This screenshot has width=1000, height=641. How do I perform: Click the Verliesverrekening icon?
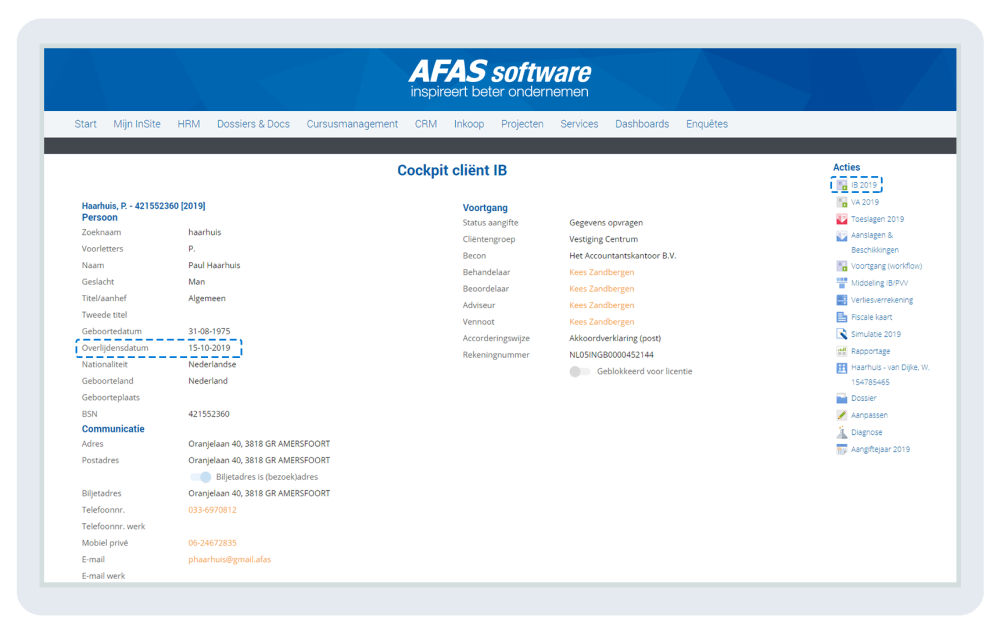[x=842, y=300]
